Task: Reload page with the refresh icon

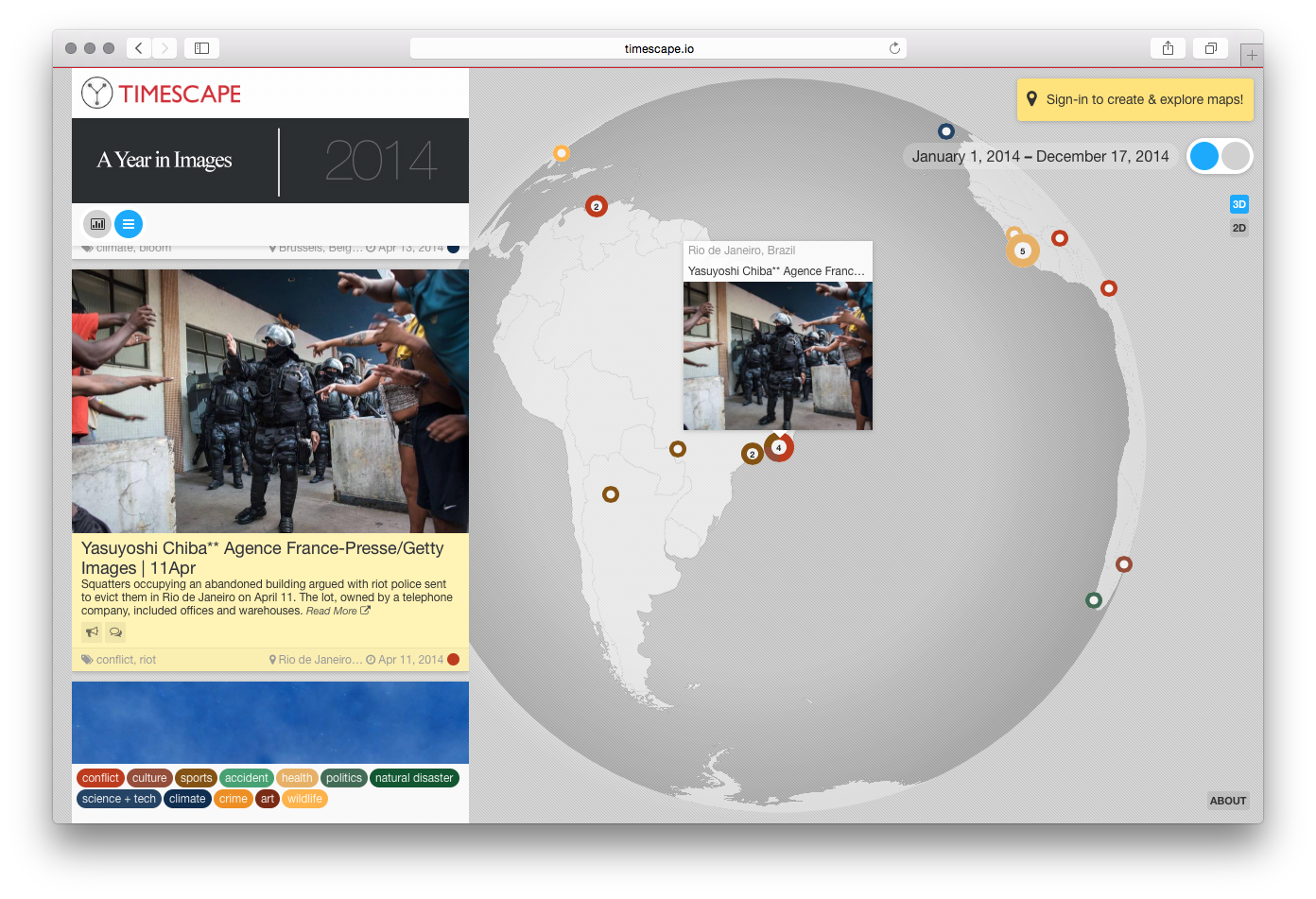Action: [894, 48]
